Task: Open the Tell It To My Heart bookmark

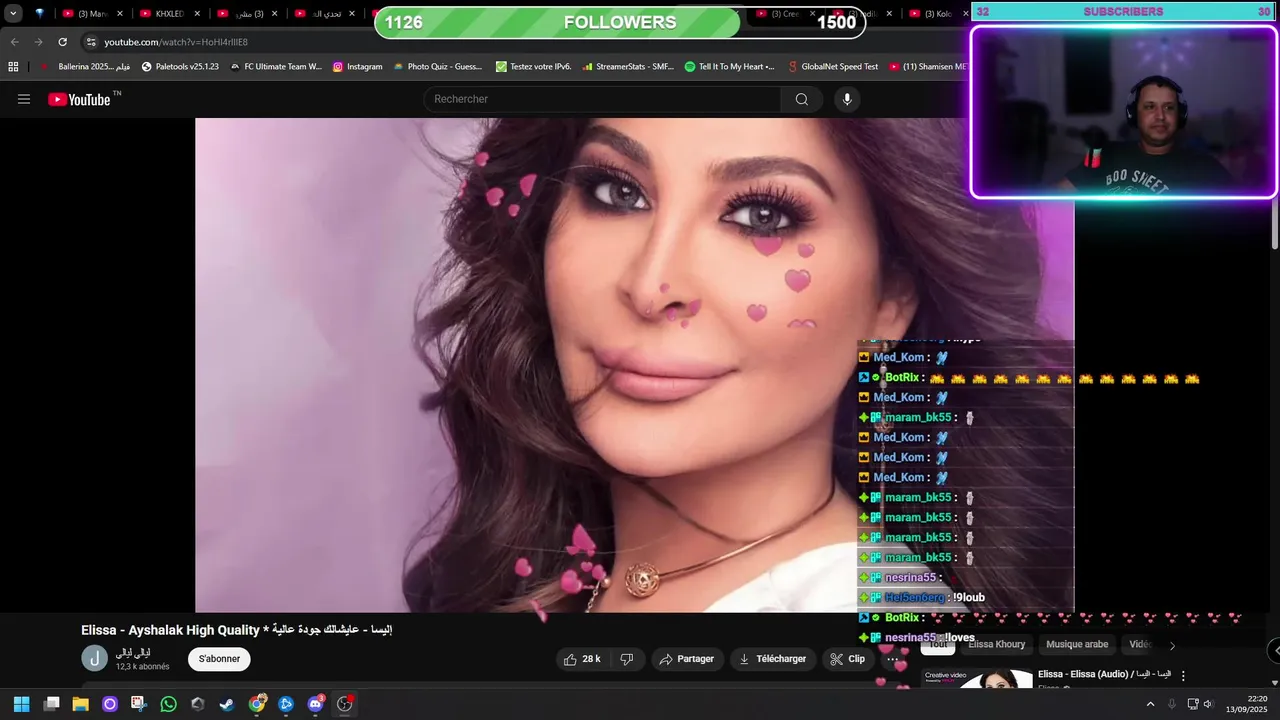Action: click(x=729, y=67)
